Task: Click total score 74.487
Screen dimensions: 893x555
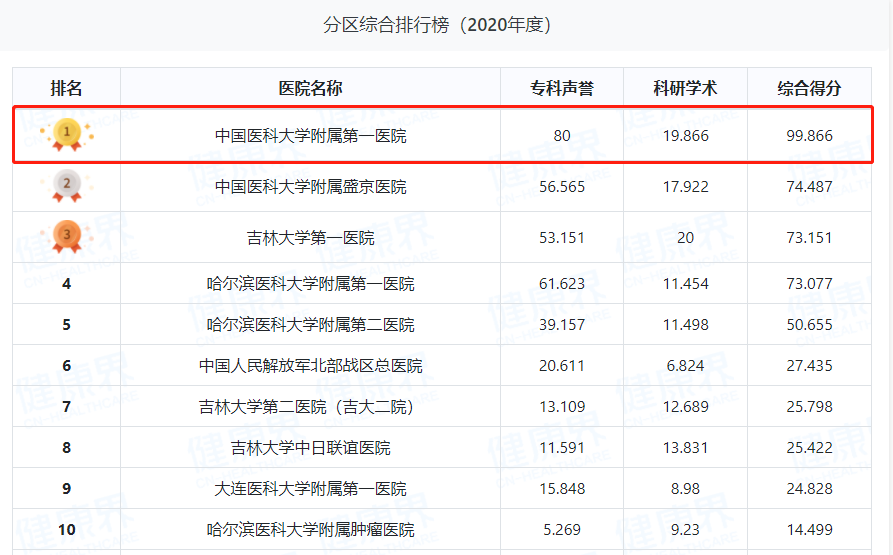Action: coord(809,187)
